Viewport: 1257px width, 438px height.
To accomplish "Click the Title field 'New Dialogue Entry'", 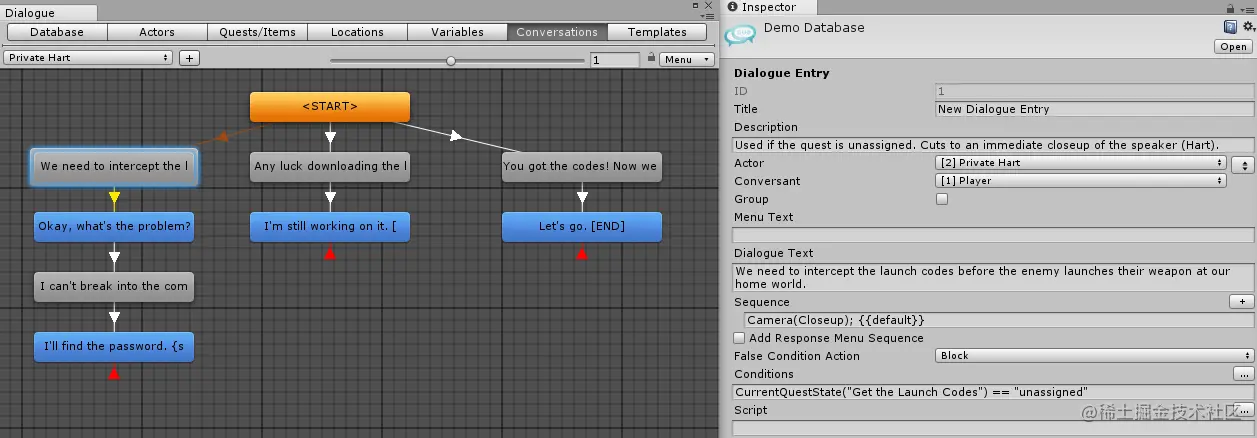I will pos(1094,109).
